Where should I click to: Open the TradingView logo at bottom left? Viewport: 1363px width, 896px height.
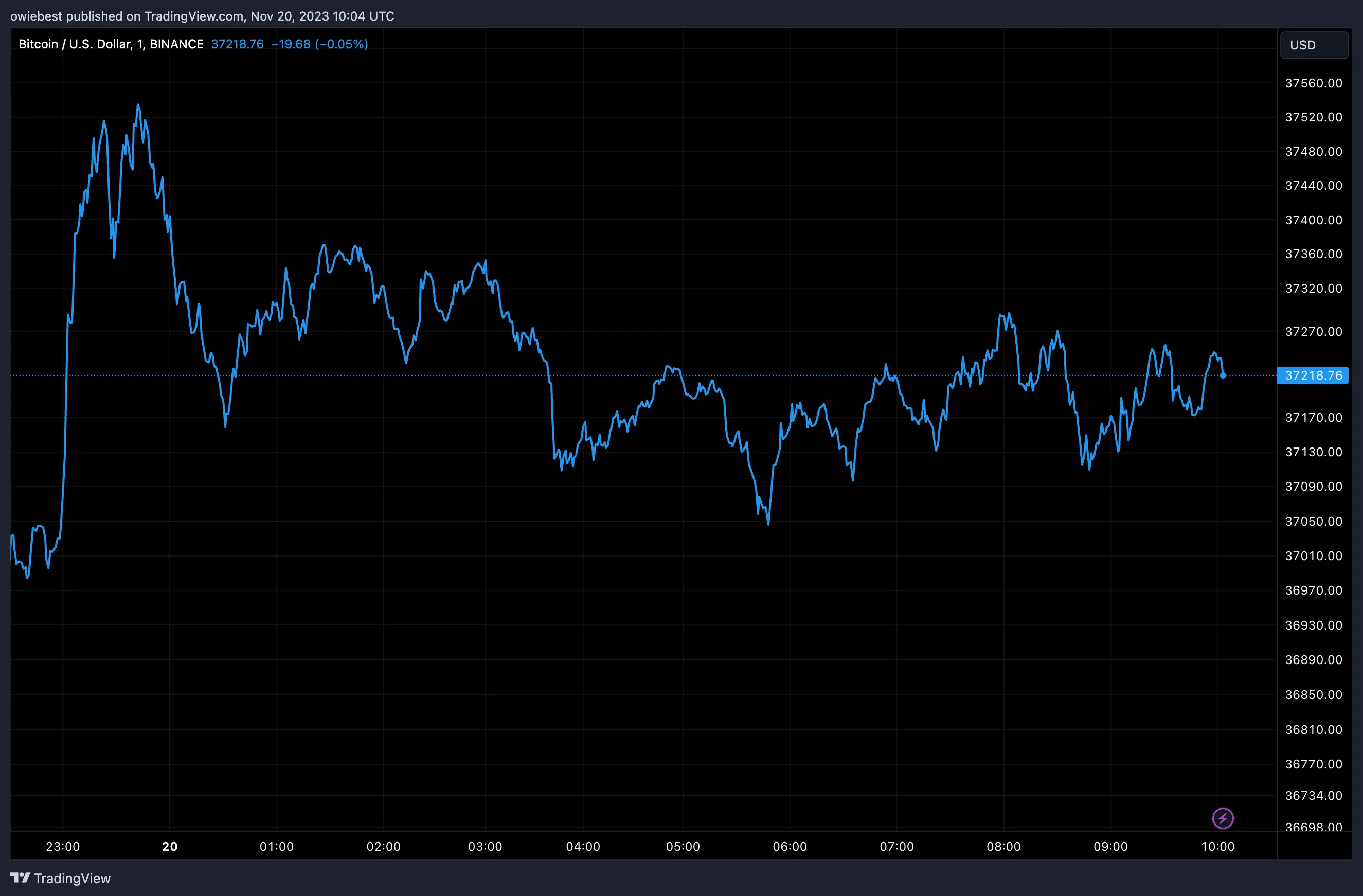tap(22, 877)
